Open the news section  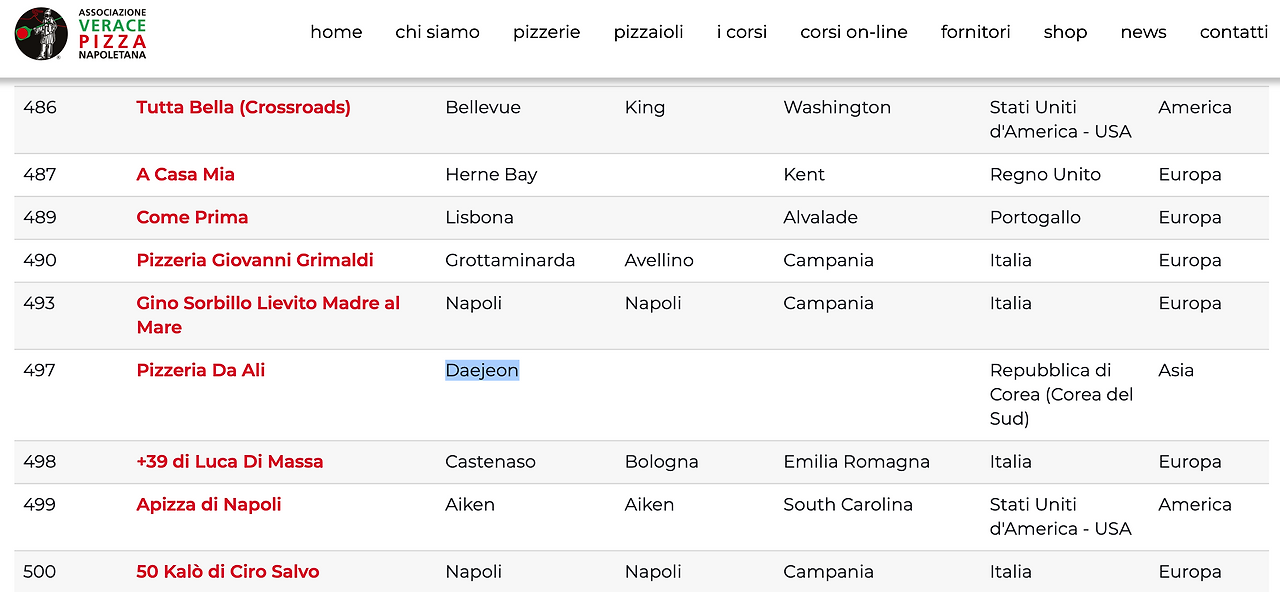[1143, 32]
